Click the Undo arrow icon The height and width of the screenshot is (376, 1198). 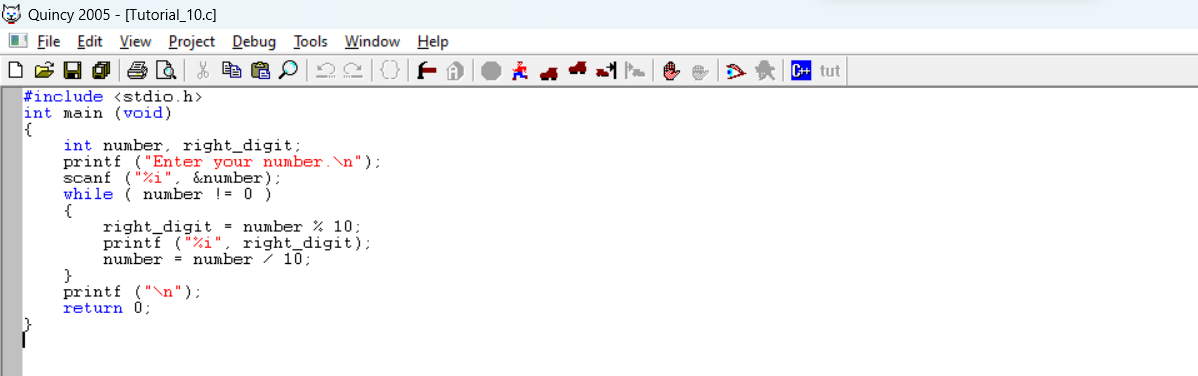pos(325,71)
